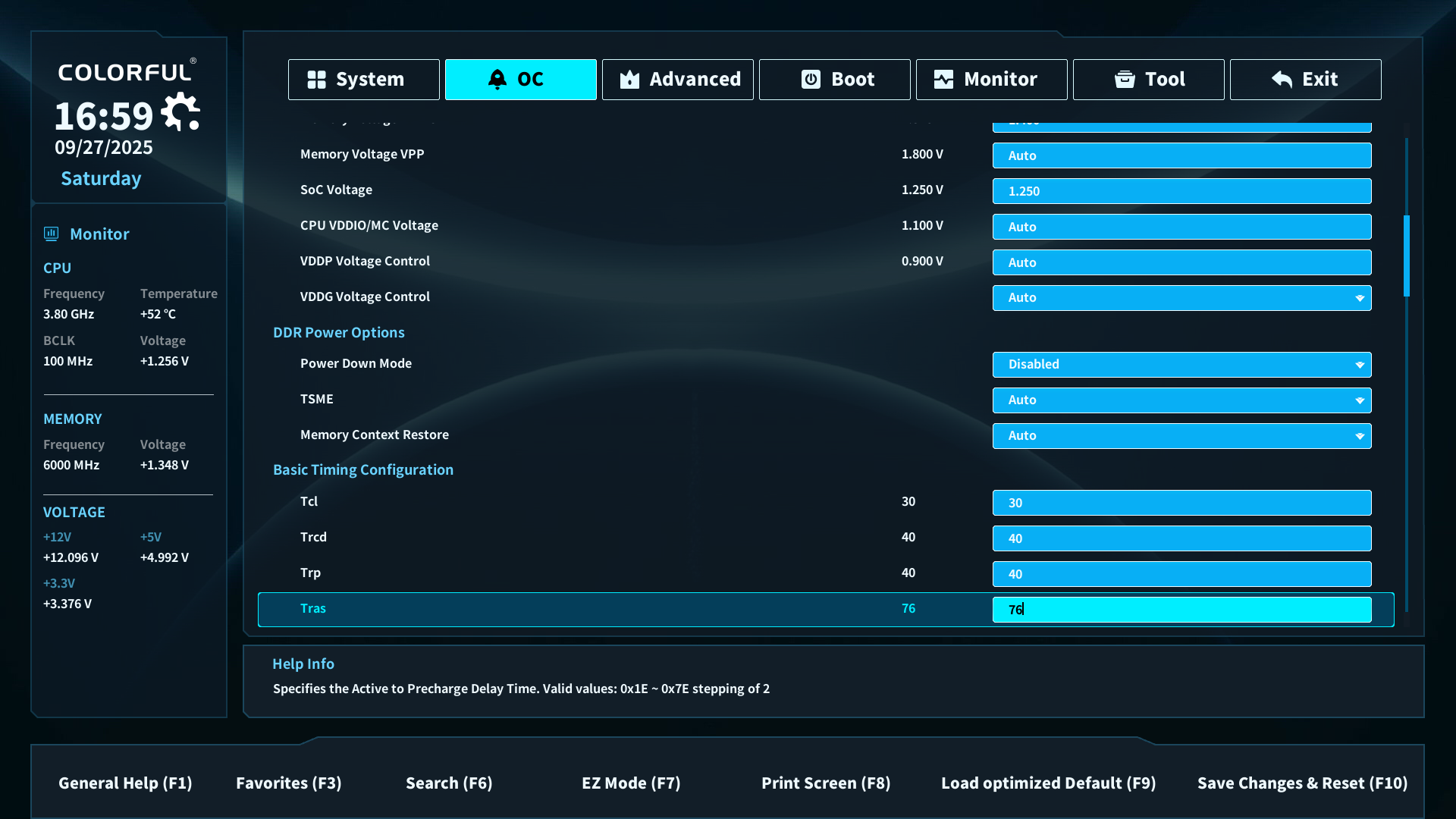Click Save Changes & Reset (F10)
This screenshot has height=819, width=1456.
coord(1302,783)
